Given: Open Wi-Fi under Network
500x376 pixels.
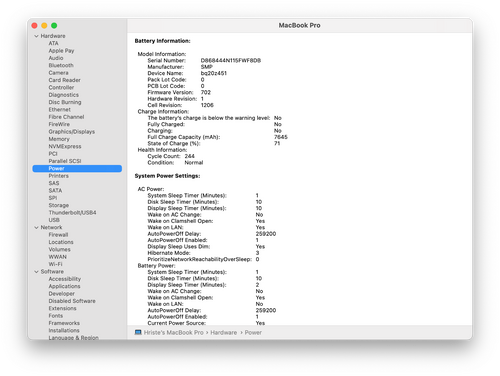Looking at the screenshot, I should [55, 264].
